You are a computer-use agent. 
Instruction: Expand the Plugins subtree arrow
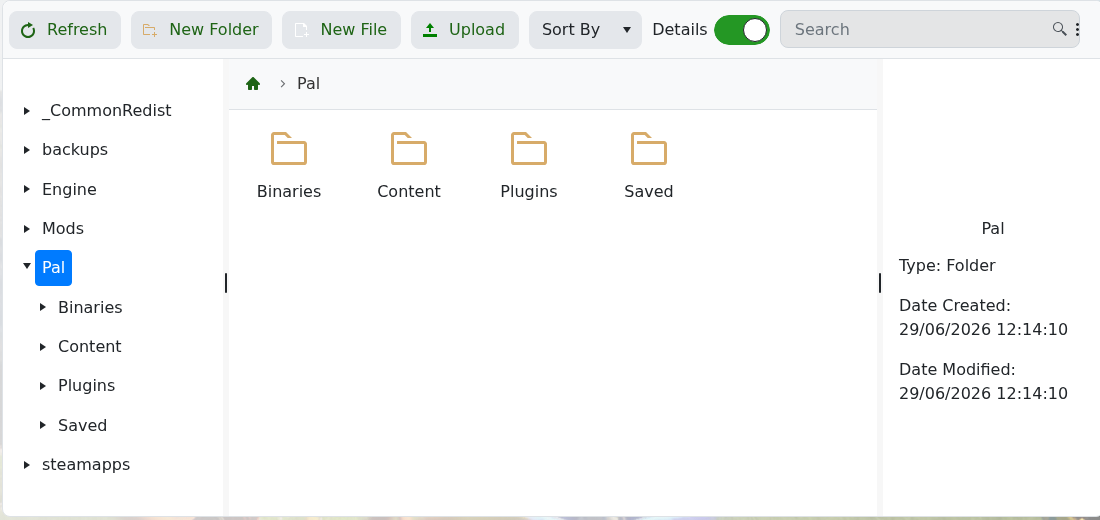tap(43, 386)
